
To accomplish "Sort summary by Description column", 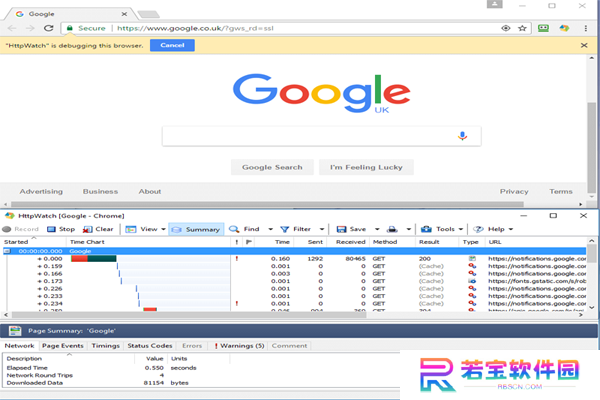I will [x=24, y=359].
